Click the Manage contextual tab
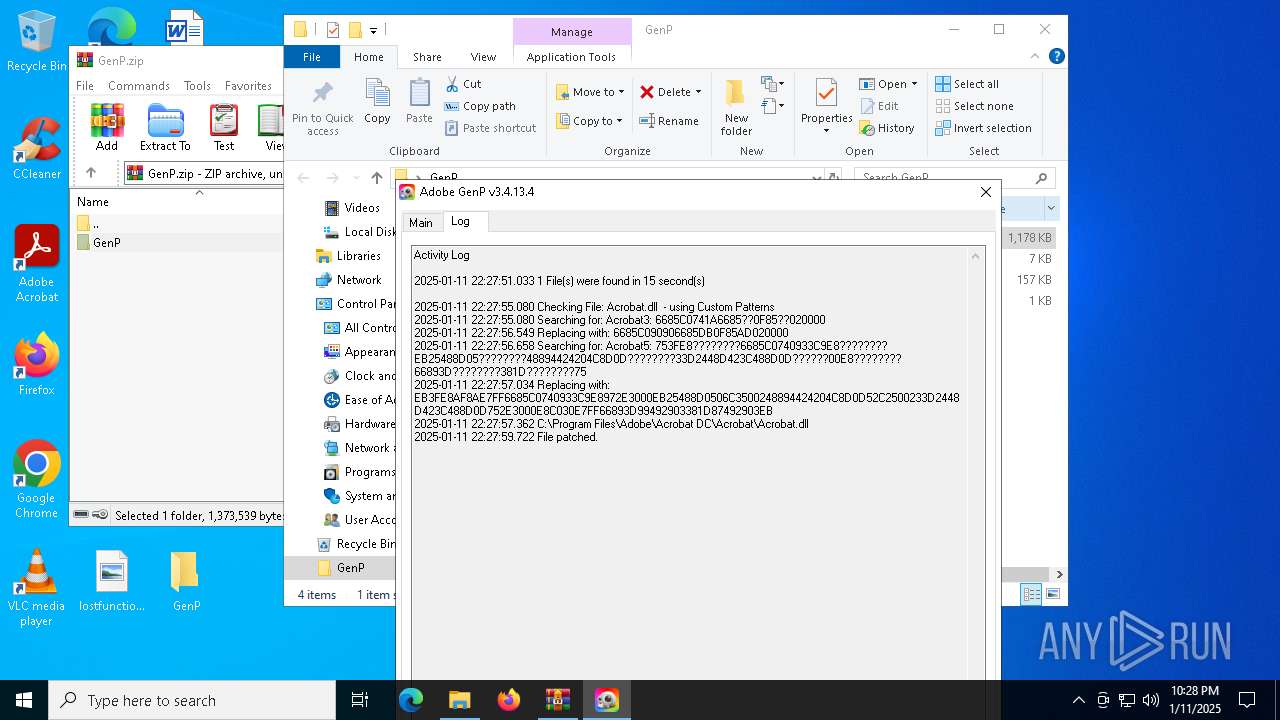 point(572,32)
